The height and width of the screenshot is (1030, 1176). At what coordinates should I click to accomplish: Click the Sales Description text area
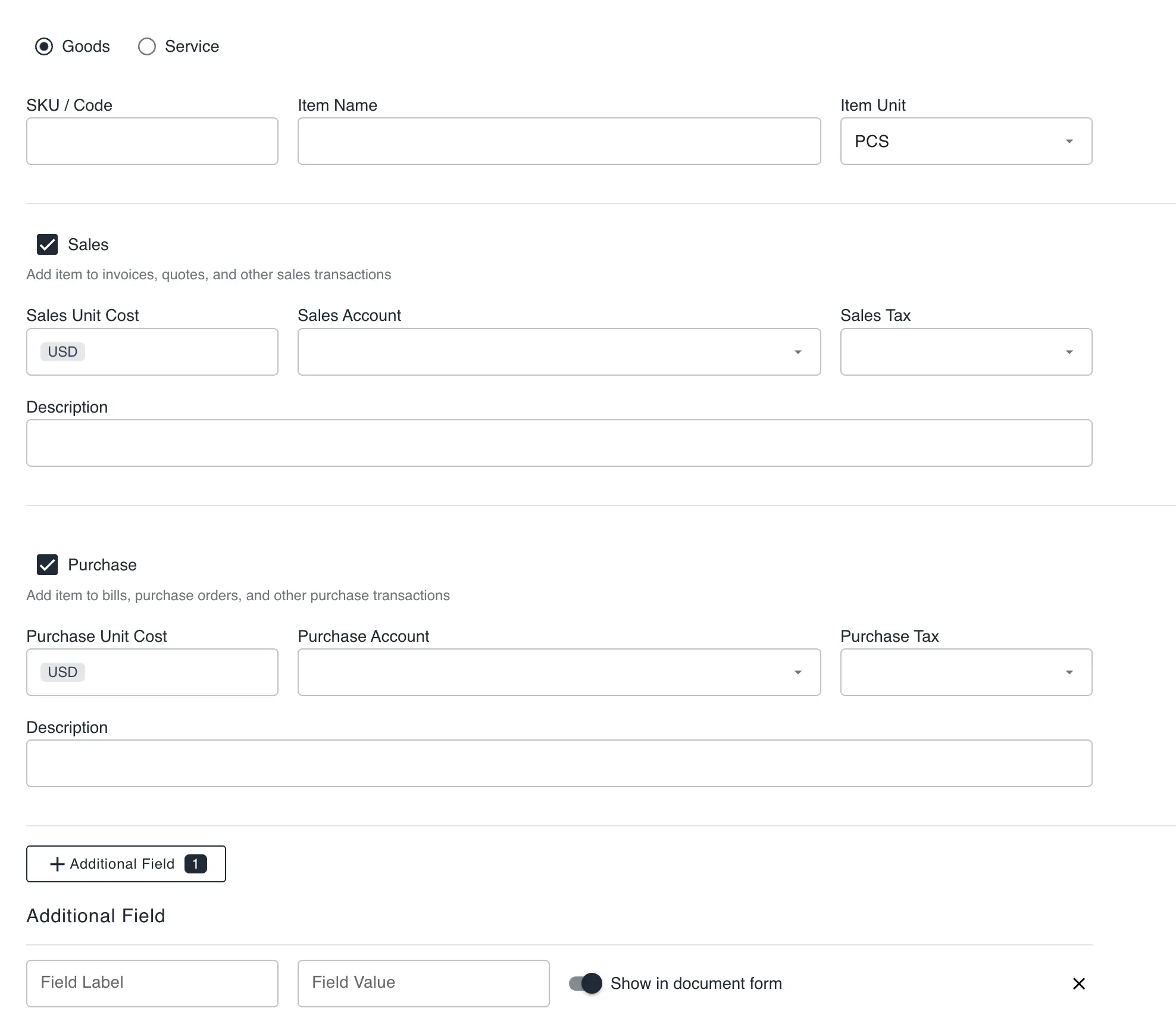pos(559,442)
